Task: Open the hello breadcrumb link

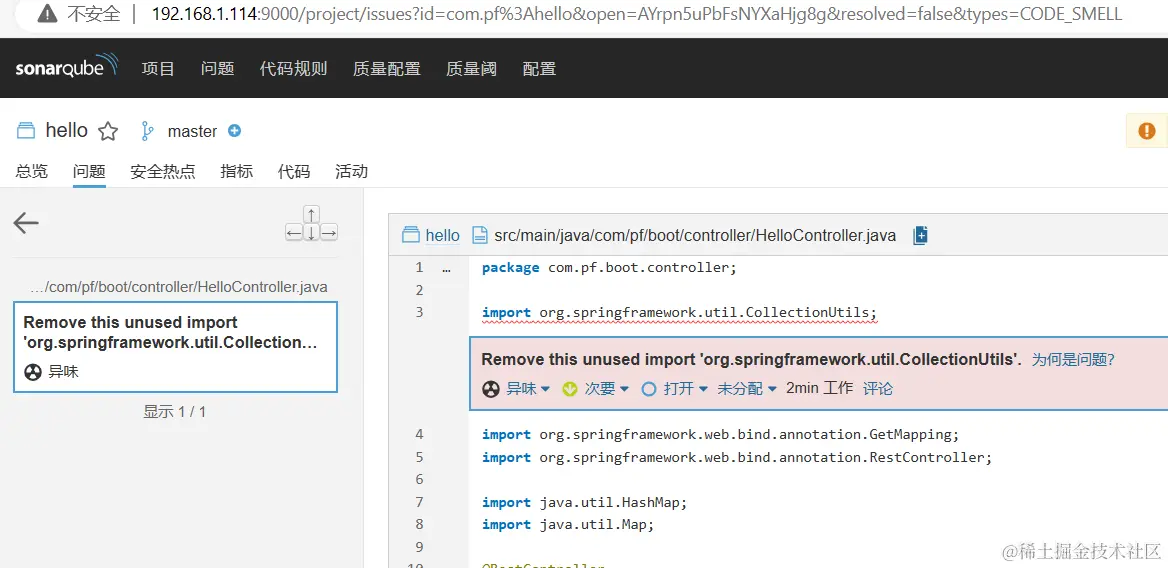Action: (x=442, y=236)
